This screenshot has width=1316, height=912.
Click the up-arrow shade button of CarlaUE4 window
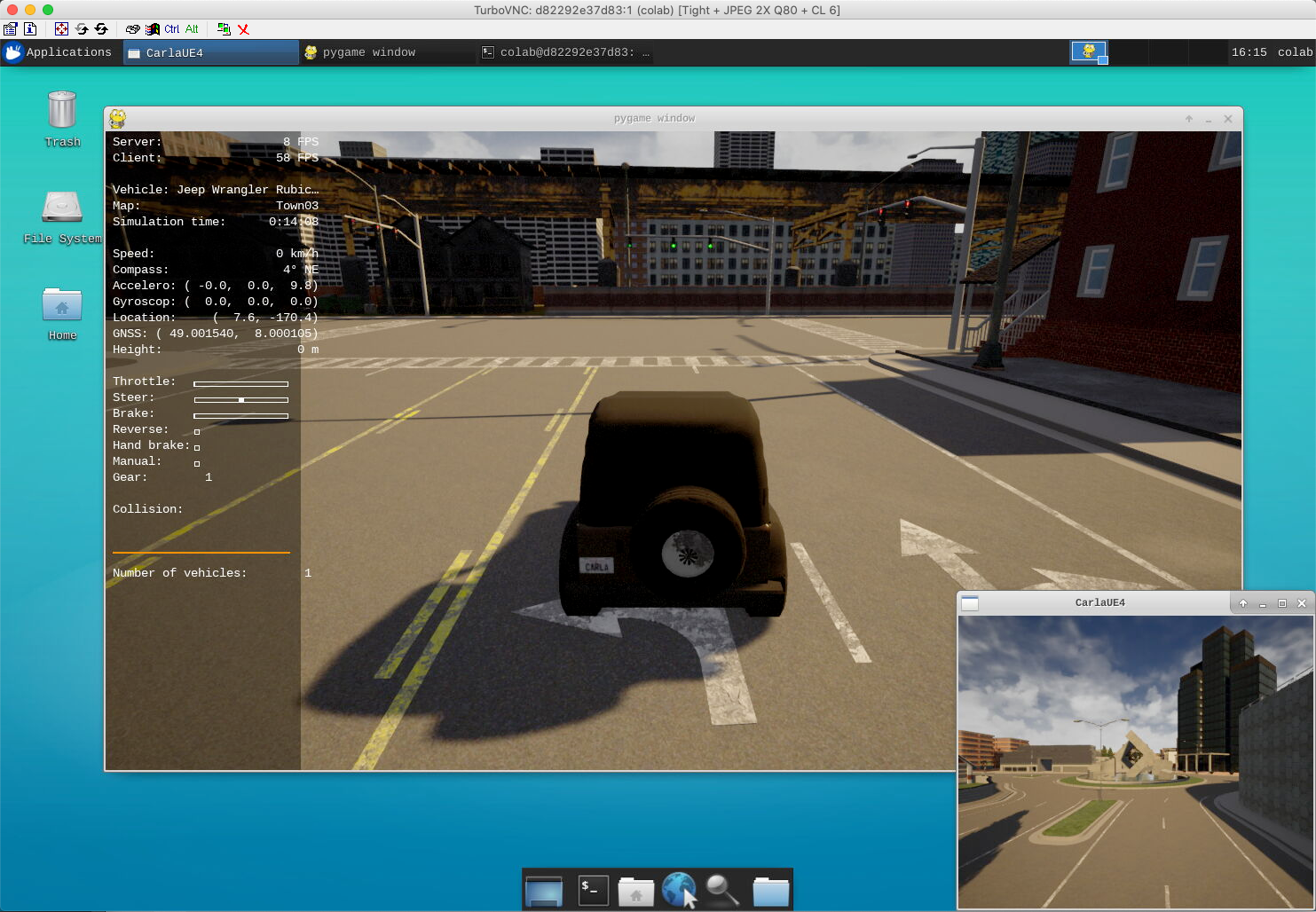pos(1243,603)
